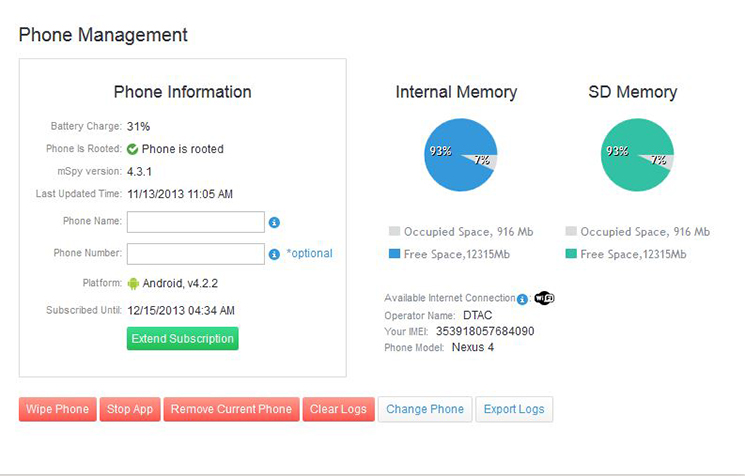Click the SD Memory green pie chart
The height and width of the screenshot is (476, 745).
[x=637, y=155]
